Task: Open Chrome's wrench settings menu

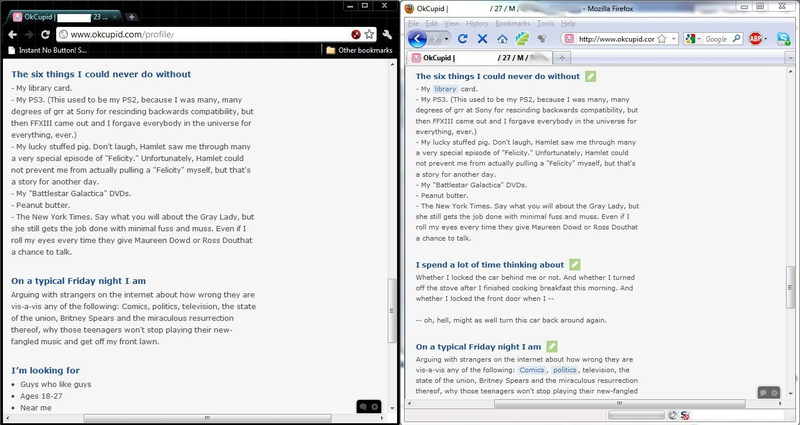Action: pos(387,35)
